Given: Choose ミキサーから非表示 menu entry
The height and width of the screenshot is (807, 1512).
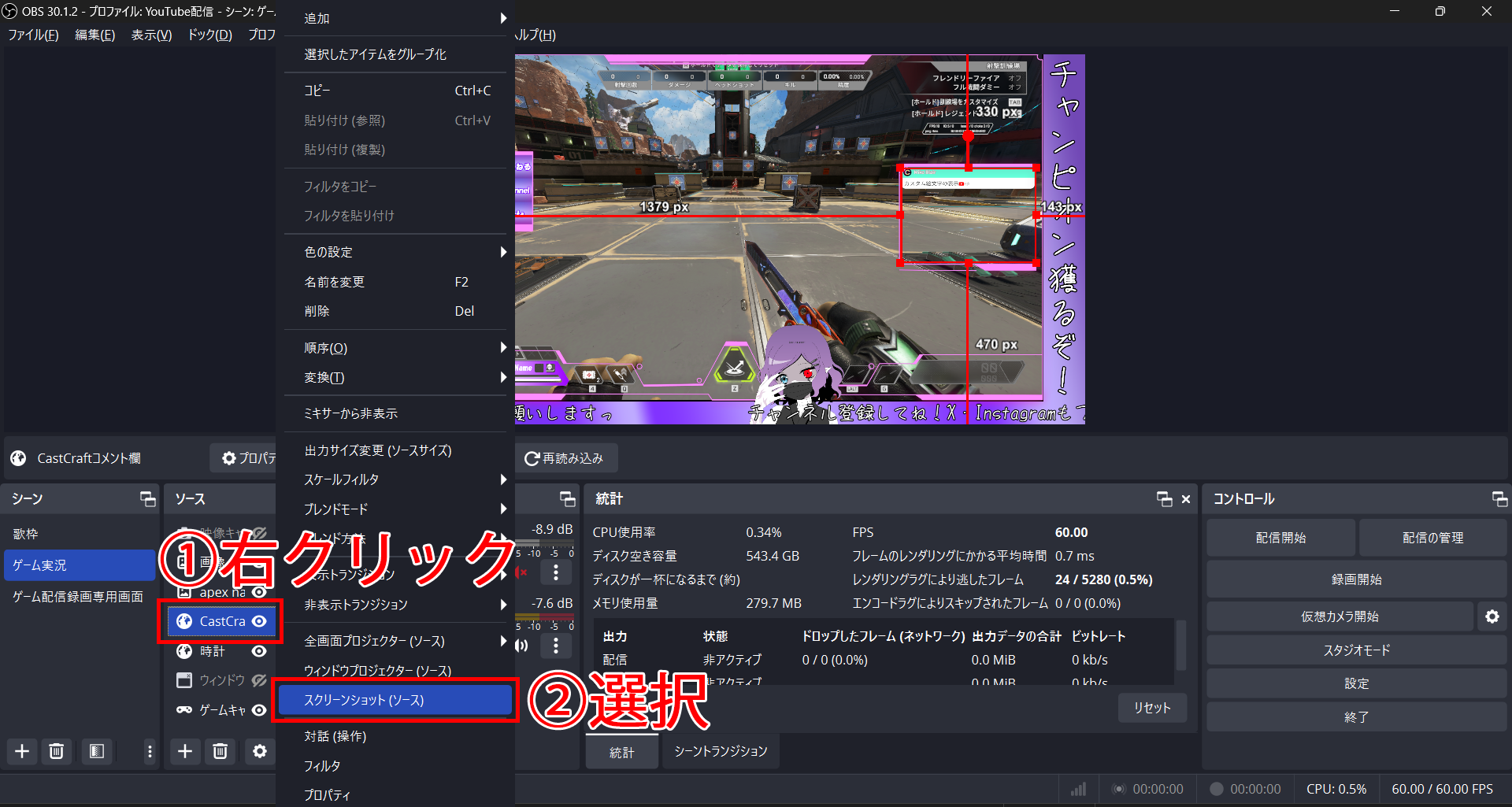Looking at the screenshot, I should pos(395,413).
